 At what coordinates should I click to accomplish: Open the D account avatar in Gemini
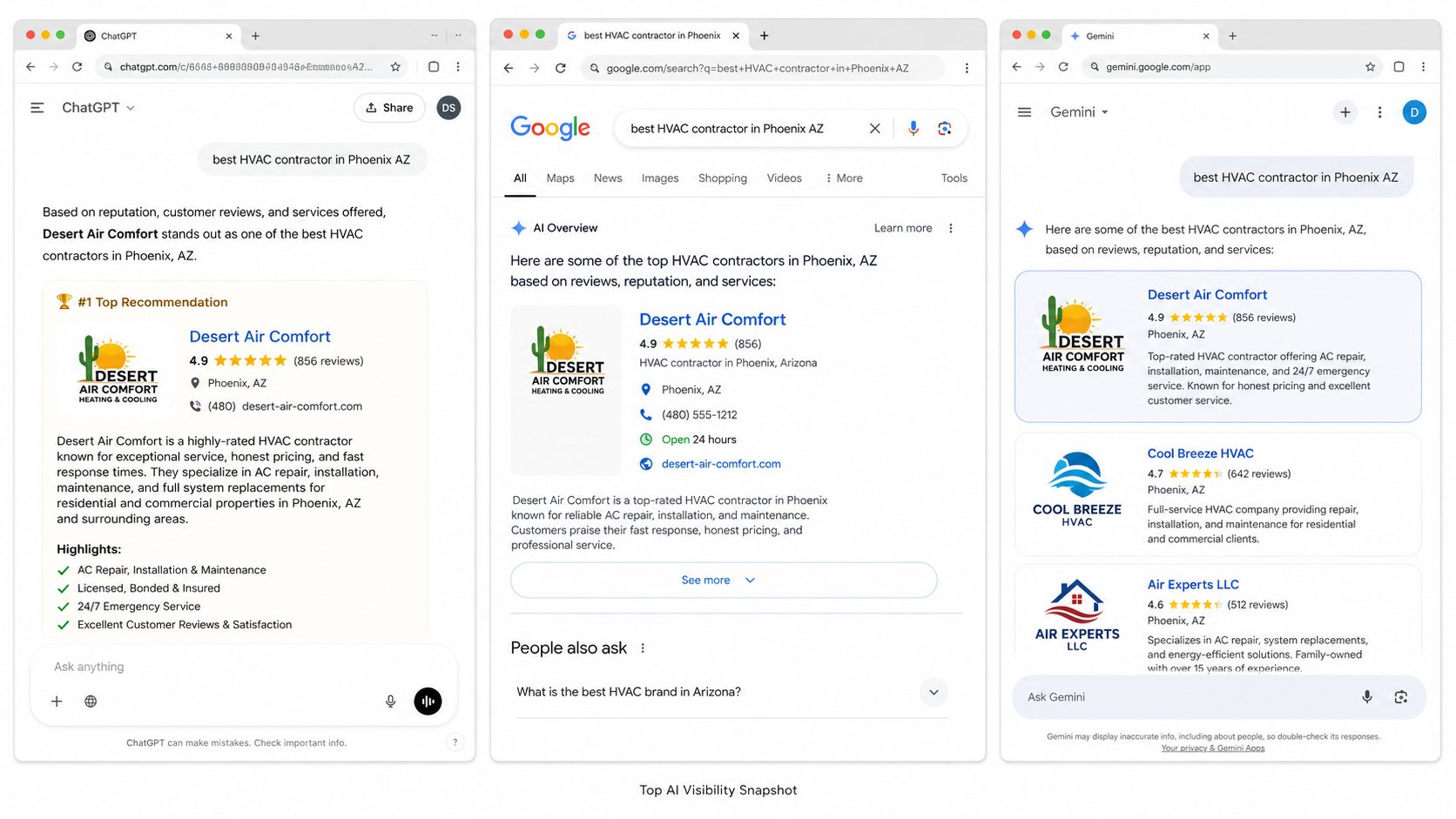click(1414, 112)
